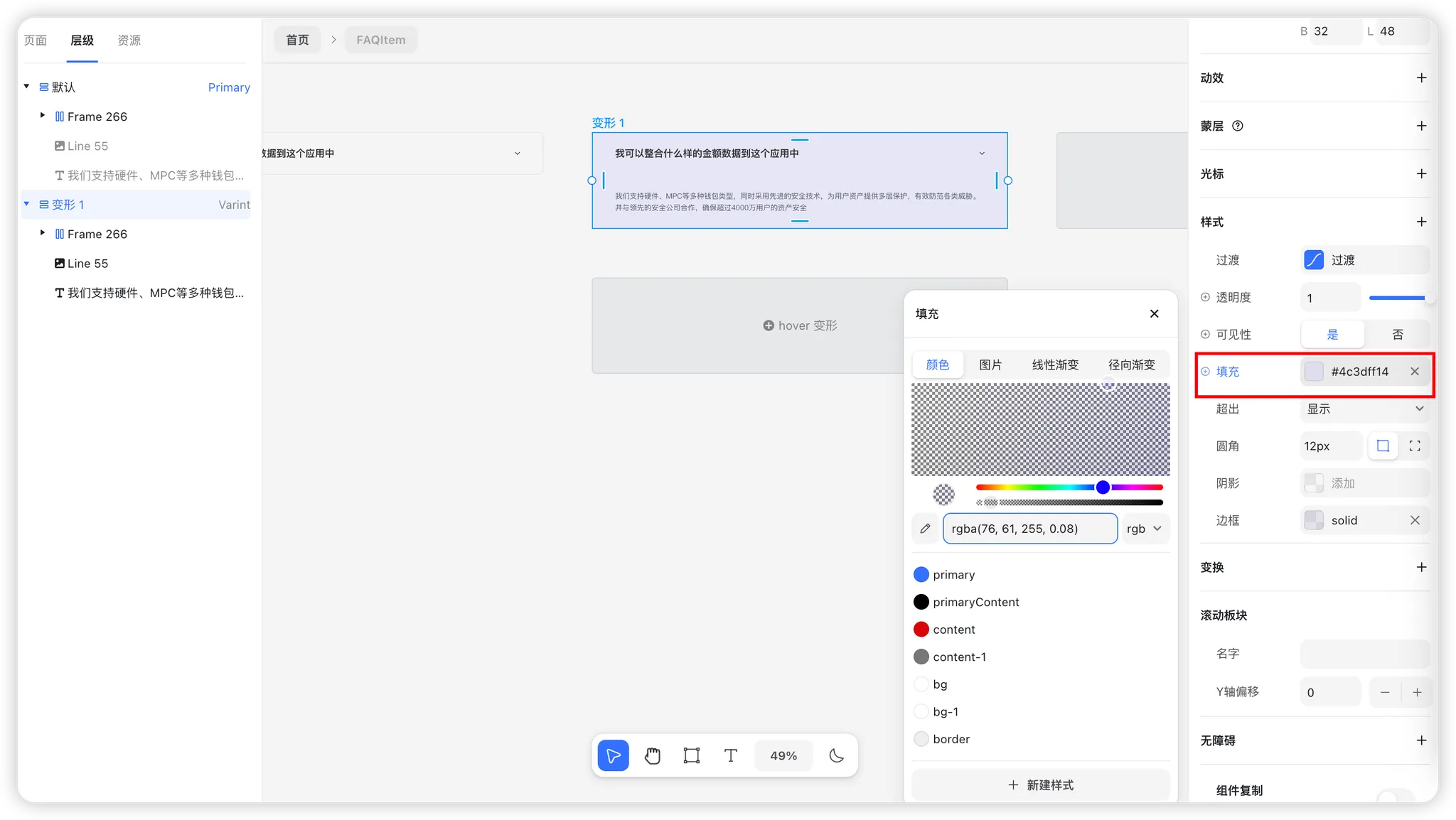Open the rgb color format dropdown

pyautogui.click(x=1144, y=529)
